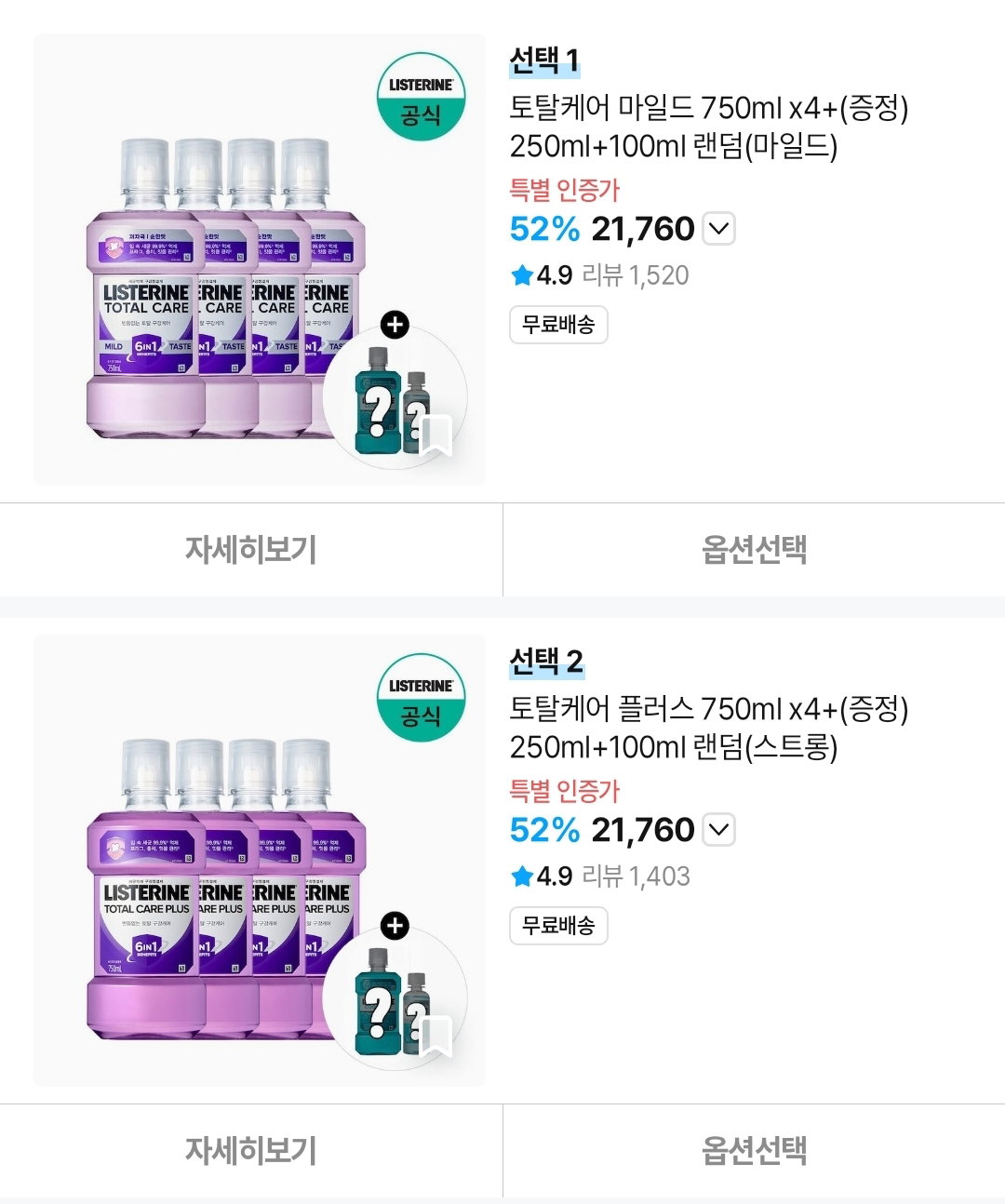
Task: Open the 리뷰 1,403 reviews link
Action: pos(636,876)
